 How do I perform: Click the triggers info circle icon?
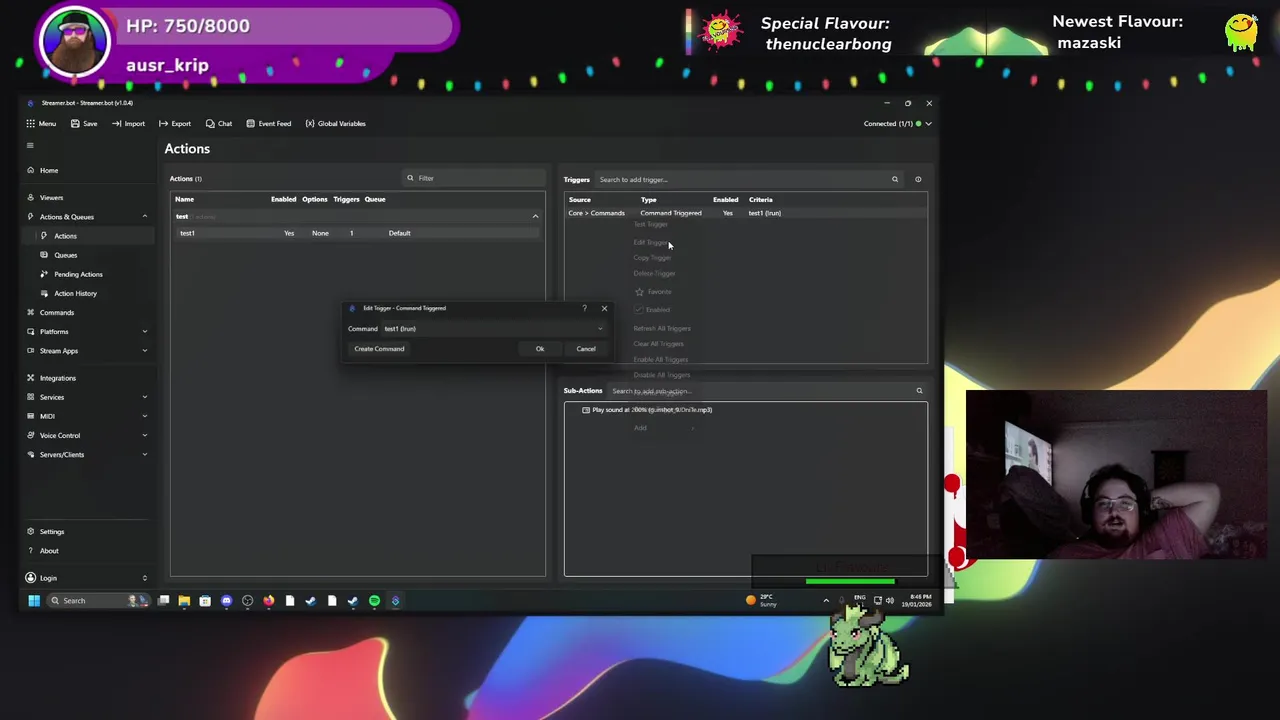tap(918, 179)
